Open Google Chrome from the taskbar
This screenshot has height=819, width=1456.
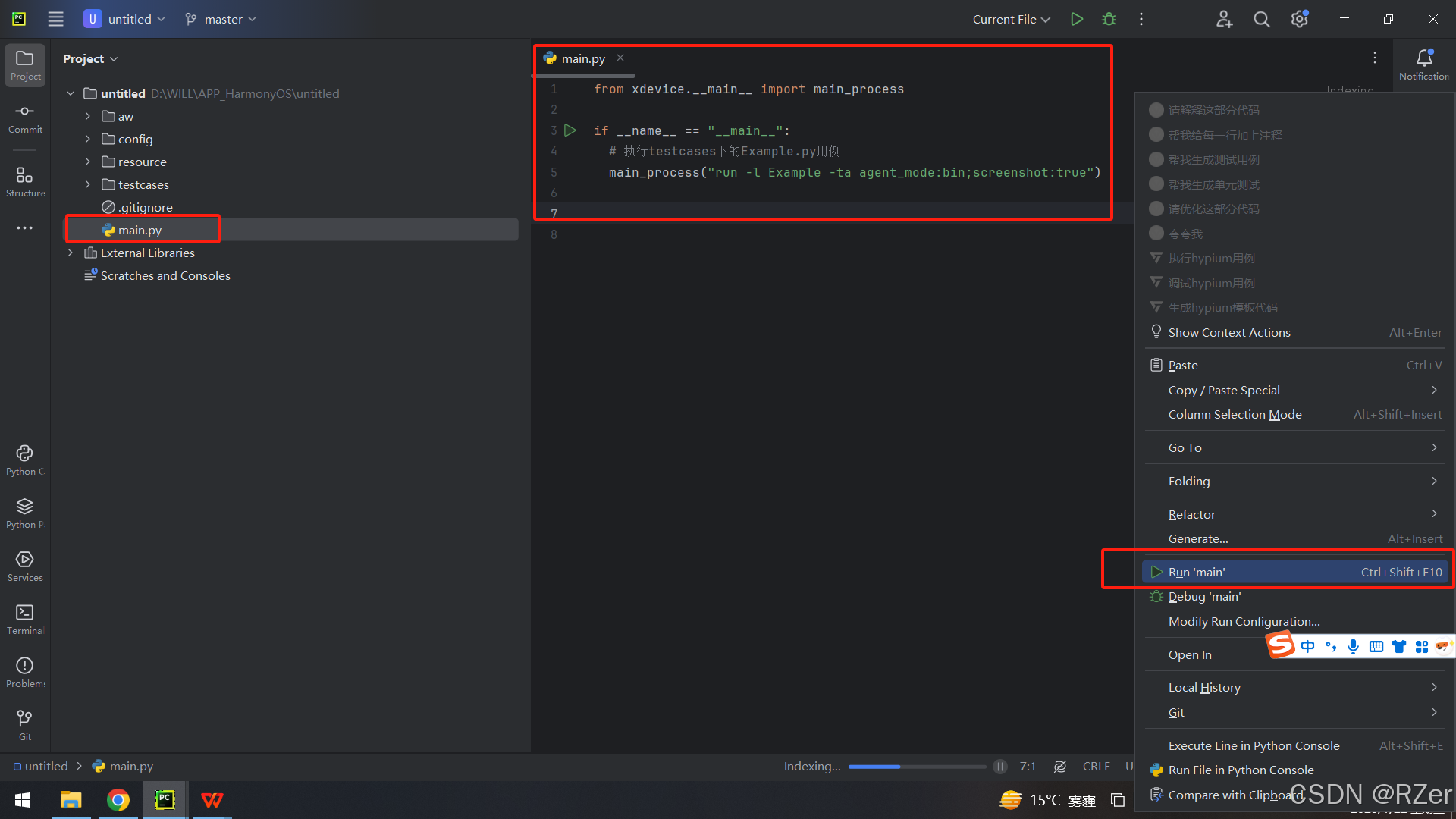(118, 800)
